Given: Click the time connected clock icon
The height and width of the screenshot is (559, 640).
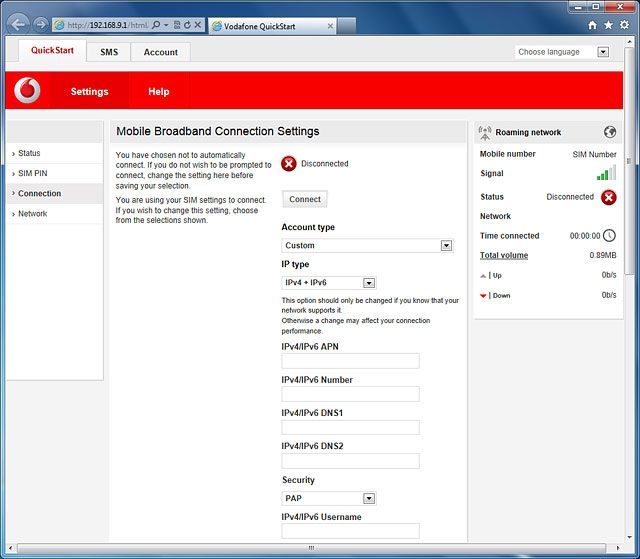Looking at the screenshot, I should click(609, 236).
